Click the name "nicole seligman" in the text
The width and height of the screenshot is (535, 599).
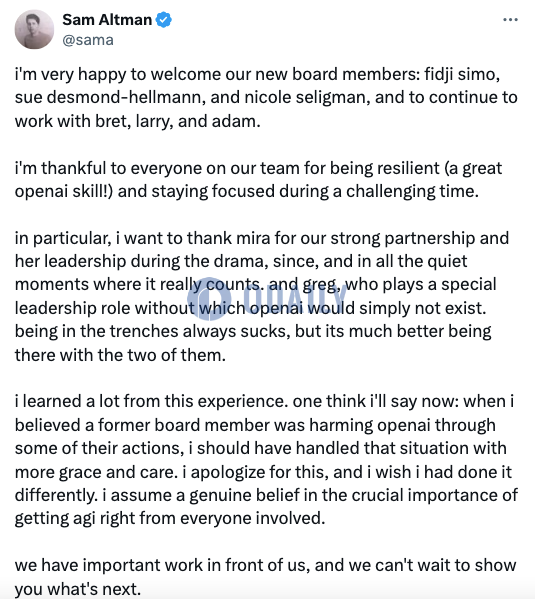[307, 98]
